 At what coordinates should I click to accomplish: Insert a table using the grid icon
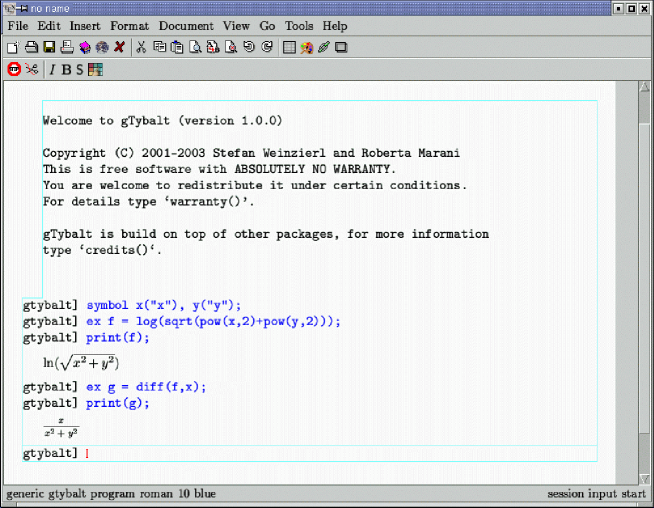click(290, 47)
